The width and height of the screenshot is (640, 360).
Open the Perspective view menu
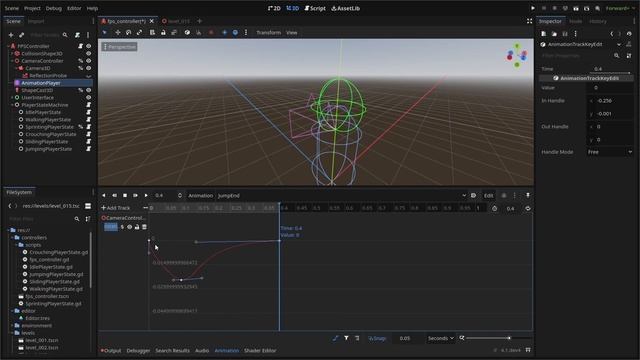[120, 47]
